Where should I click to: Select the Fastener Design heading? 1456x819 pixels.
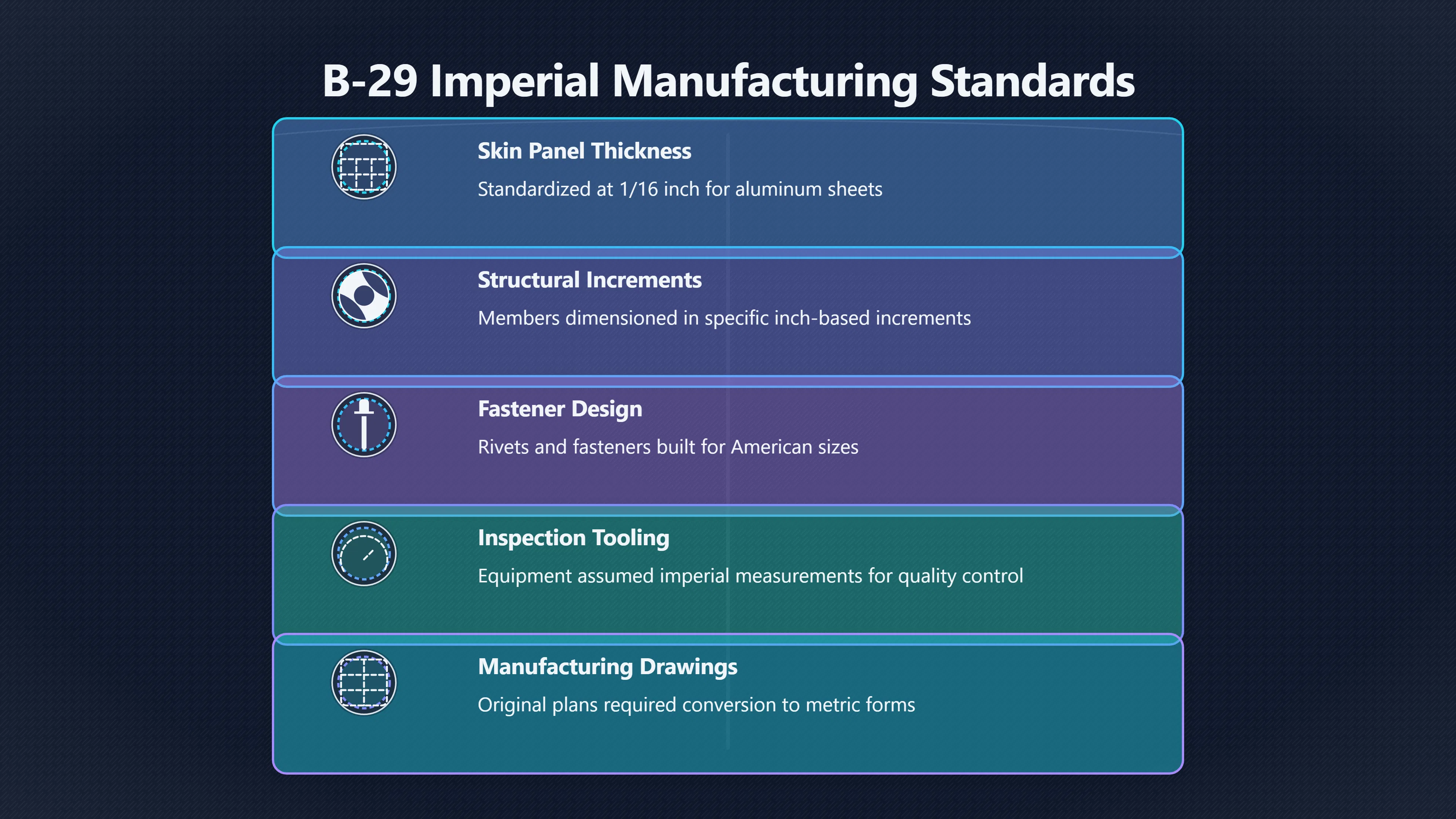point(560,409)
